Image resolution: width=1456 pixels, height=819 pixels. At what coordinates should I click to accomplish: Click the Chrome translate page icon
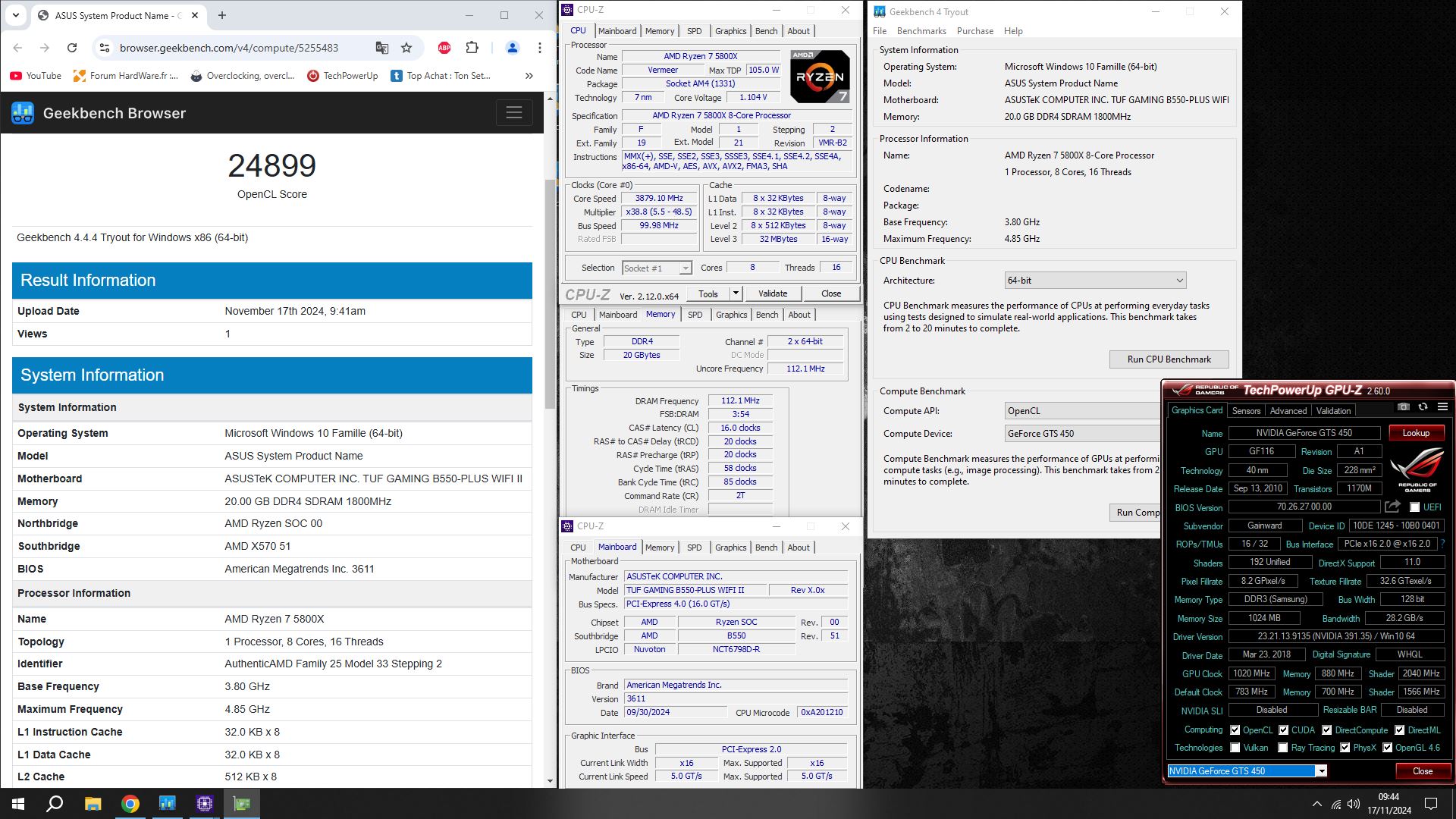click(x=382, y=48)
